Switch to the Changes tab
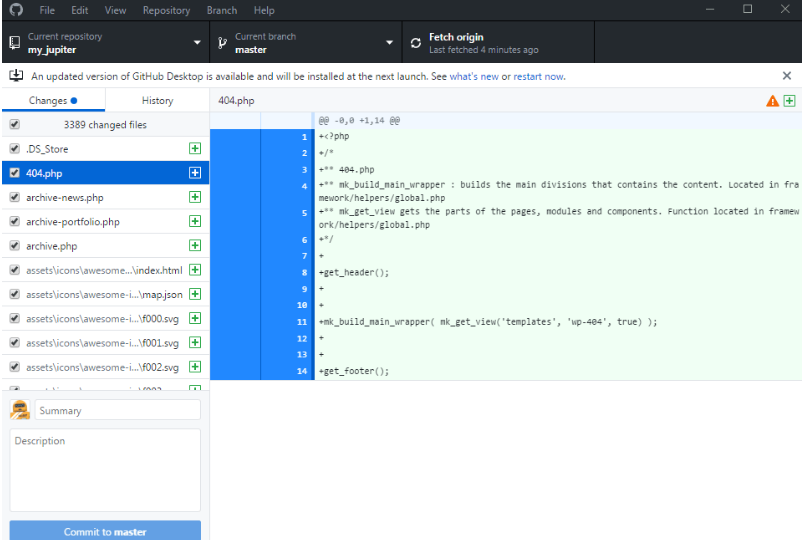 tap(53, 101)
